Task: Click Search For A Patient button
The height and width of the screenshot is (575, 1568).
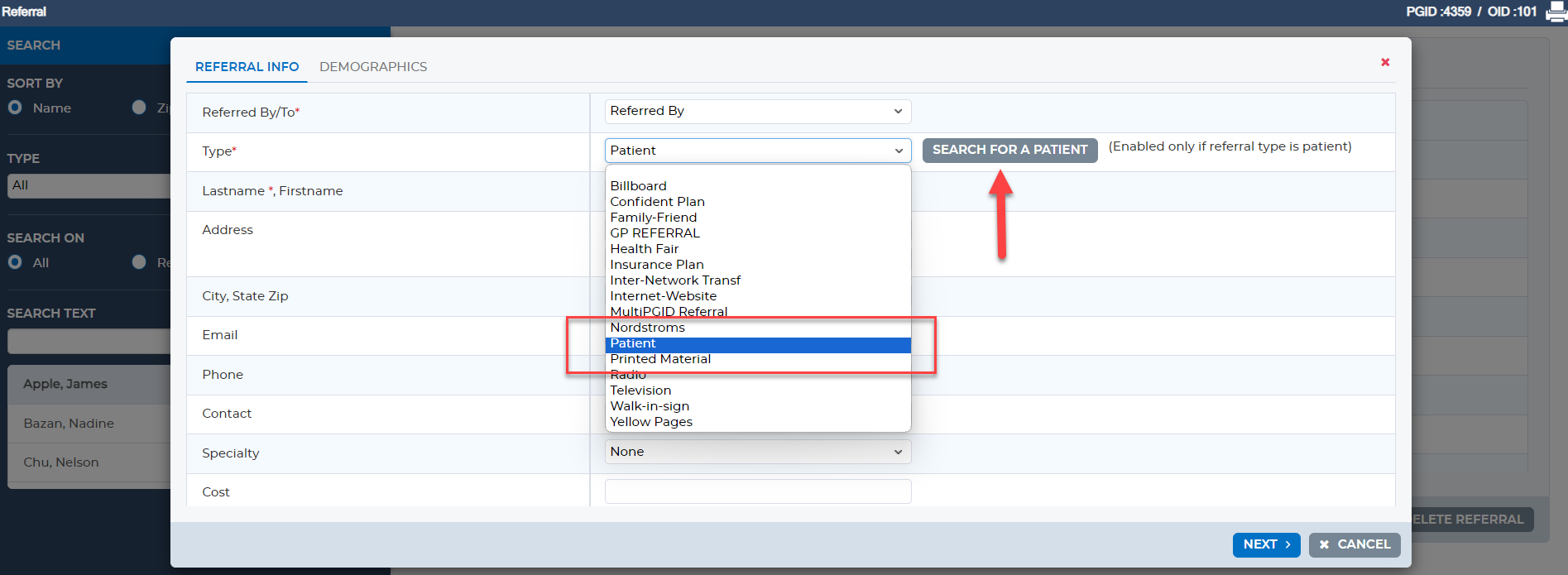Action: coord(1009,150)
